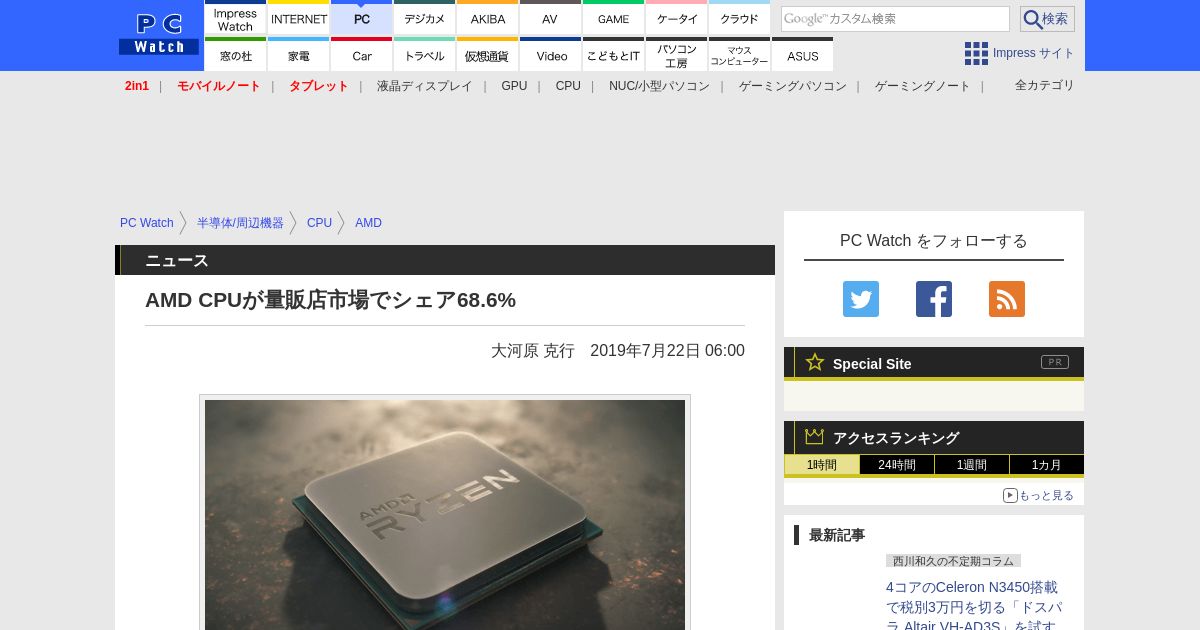The image size is (1200, 630).
Task: Open the AV Watch tab
Action: click(551, 18)
